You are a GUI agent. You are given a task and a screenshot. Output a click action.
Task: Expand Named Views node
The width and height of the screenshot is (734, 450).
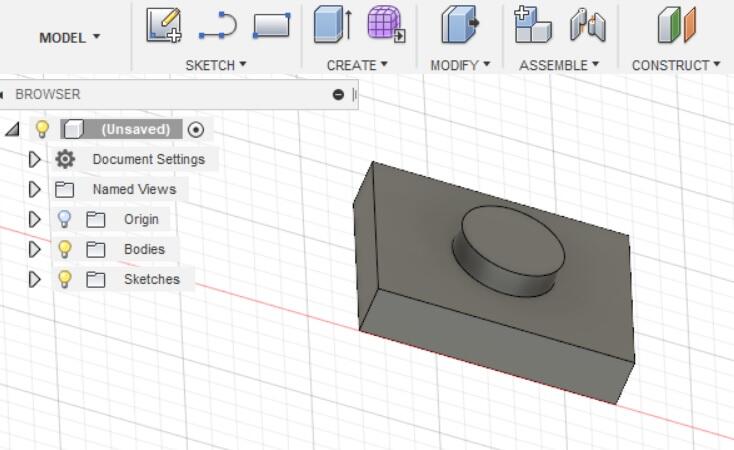34,190
